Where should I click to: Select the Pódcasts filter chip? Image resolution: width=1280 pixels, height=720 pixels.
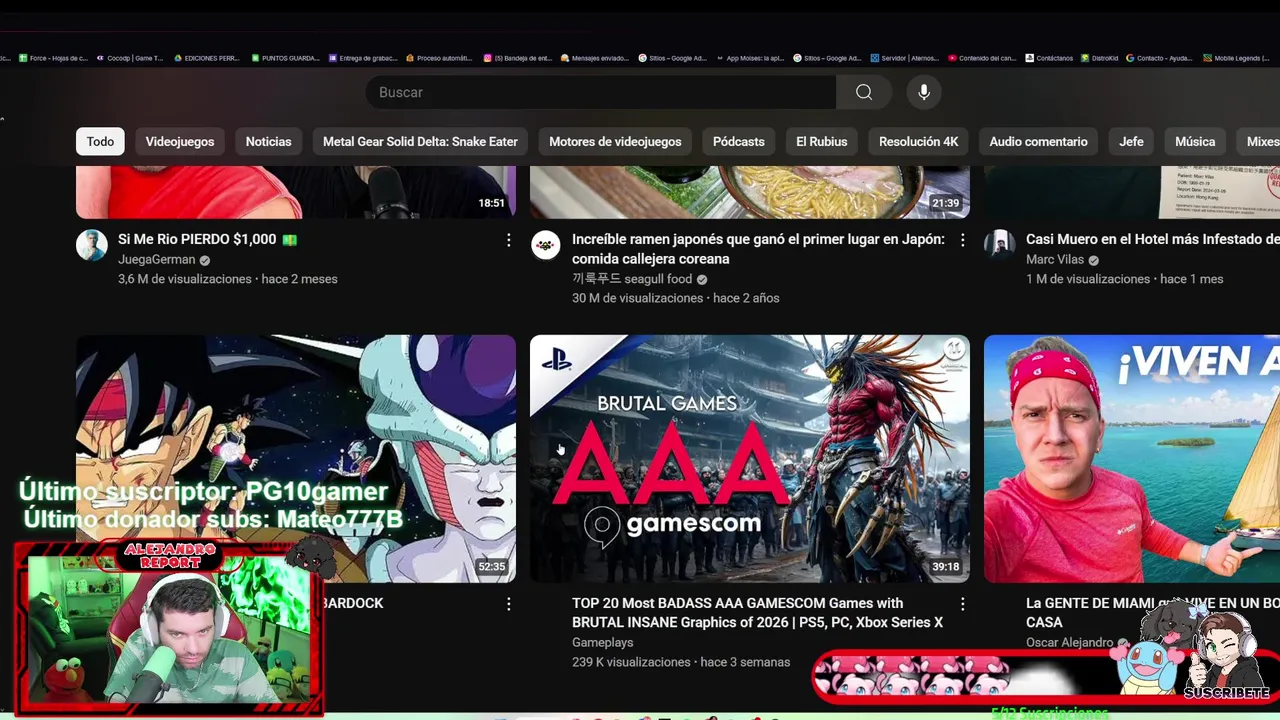click(739, 142)
